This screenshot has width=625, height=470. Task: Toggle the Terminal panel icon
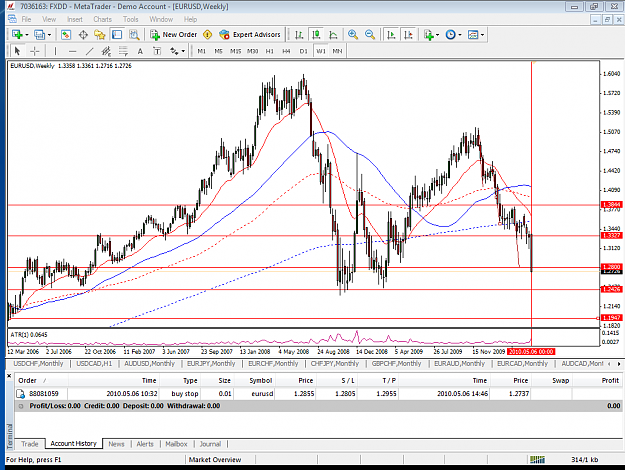coord(117,35)
